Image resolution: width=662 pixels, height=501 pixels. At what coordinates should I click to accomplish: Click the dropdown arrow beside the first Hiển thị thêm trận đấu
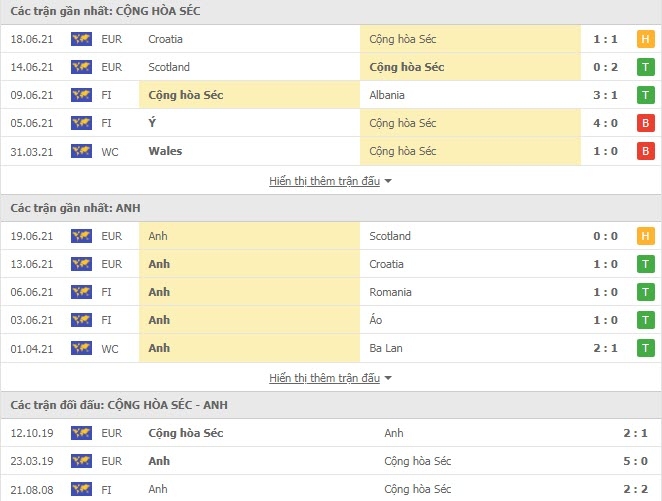[388, 181]
